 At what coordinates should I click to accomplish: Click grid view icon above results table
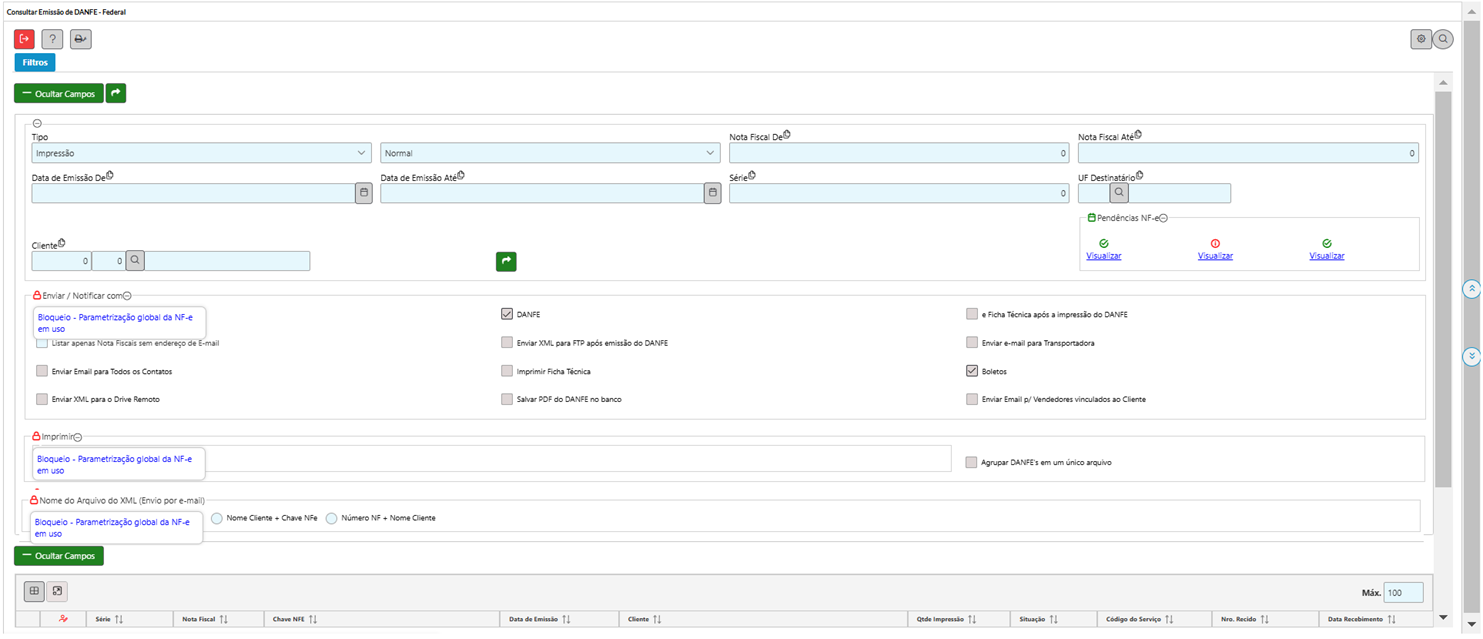point(35,592)
